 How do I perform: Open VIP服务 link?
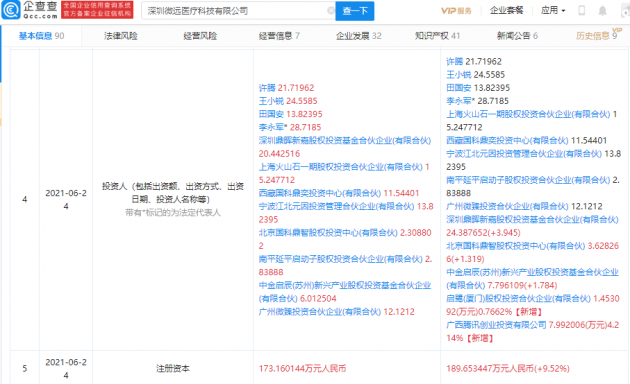(x=456, y=10)
